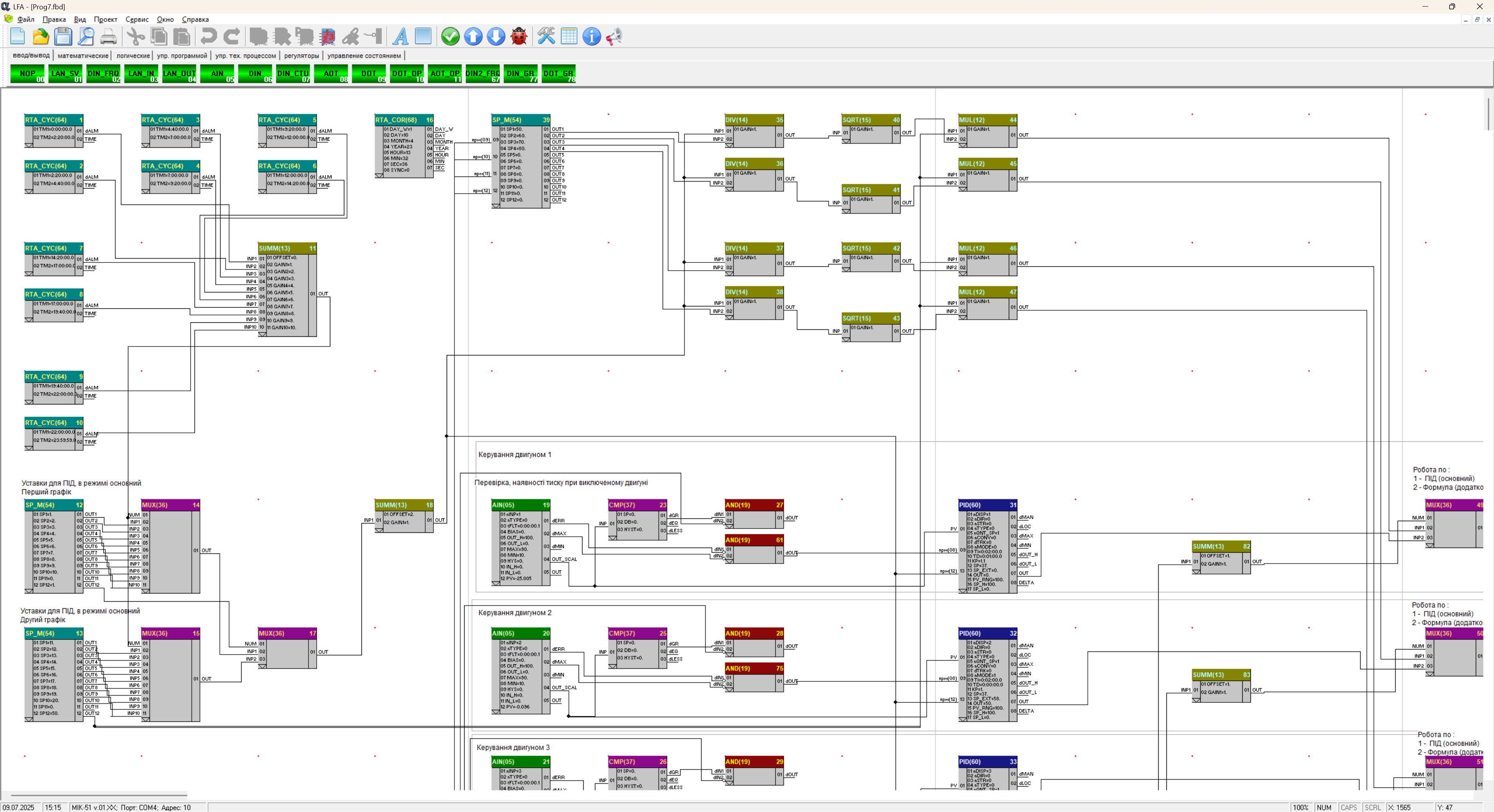This screenshot has height=812, width=1494.
Task: Open the Проект menu
Action: pyautogui.click(x=105, y=19)
